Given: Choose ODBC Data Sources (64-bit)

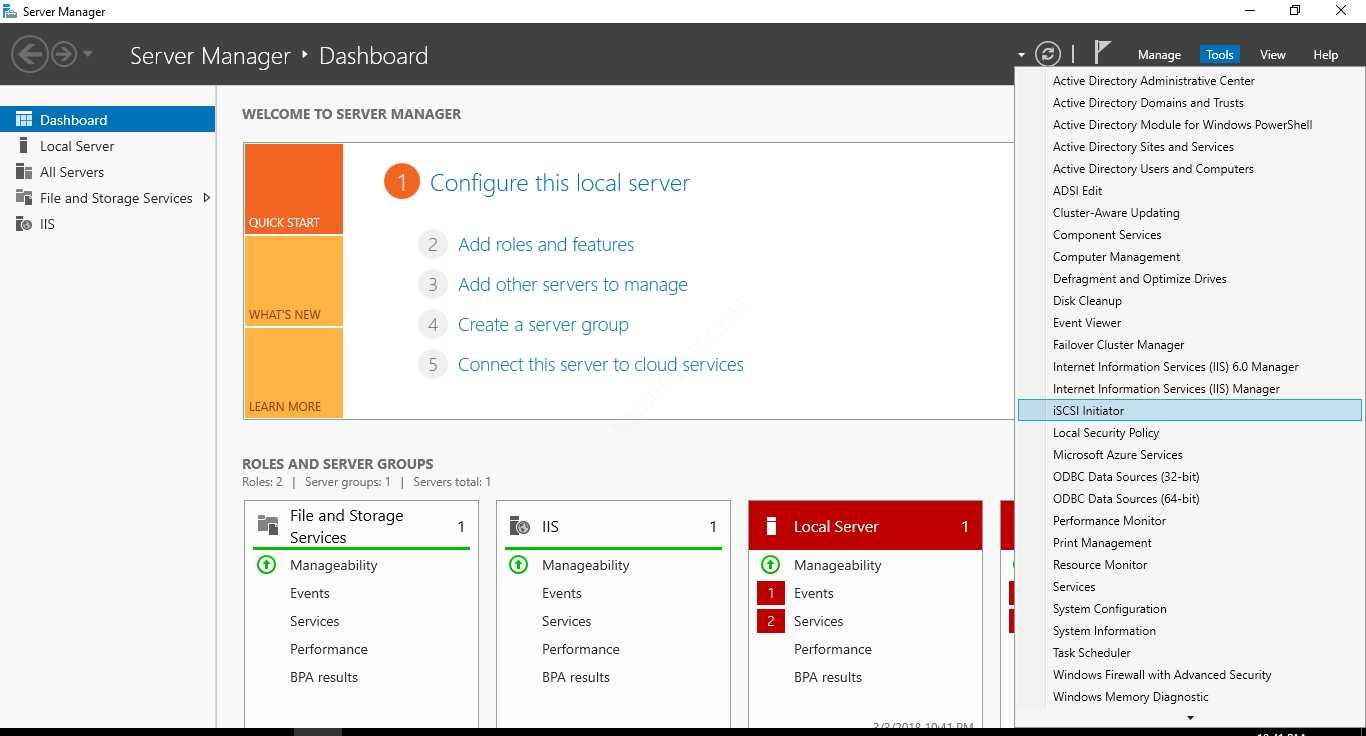Looking at the screenshot, I should tap(1190, 499).
